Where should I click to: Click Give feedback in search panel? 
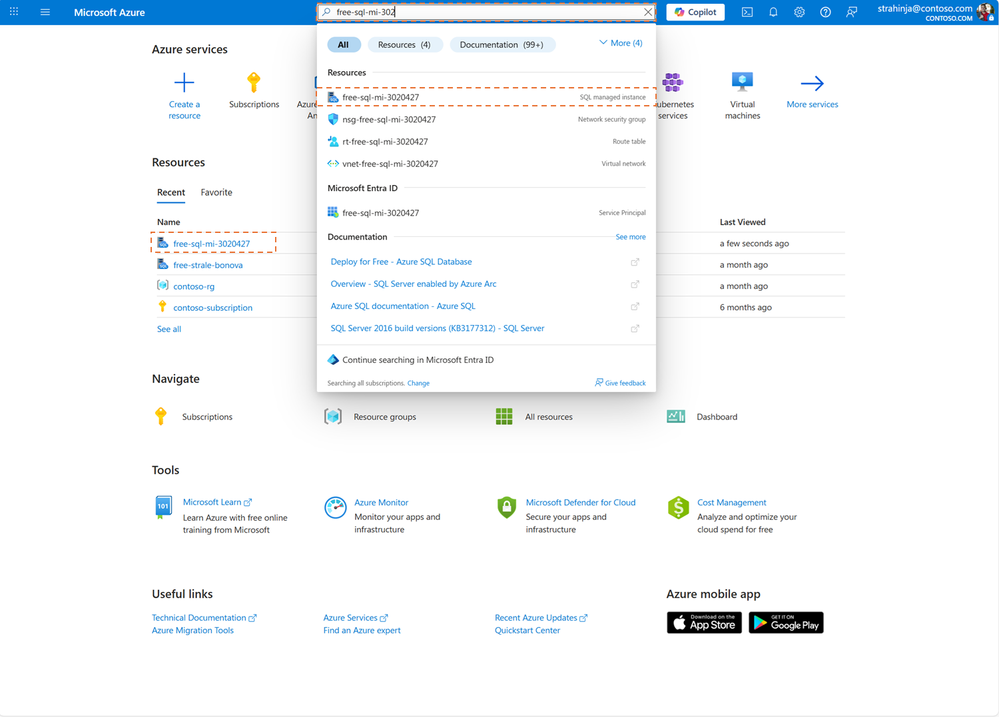point(620,383)
